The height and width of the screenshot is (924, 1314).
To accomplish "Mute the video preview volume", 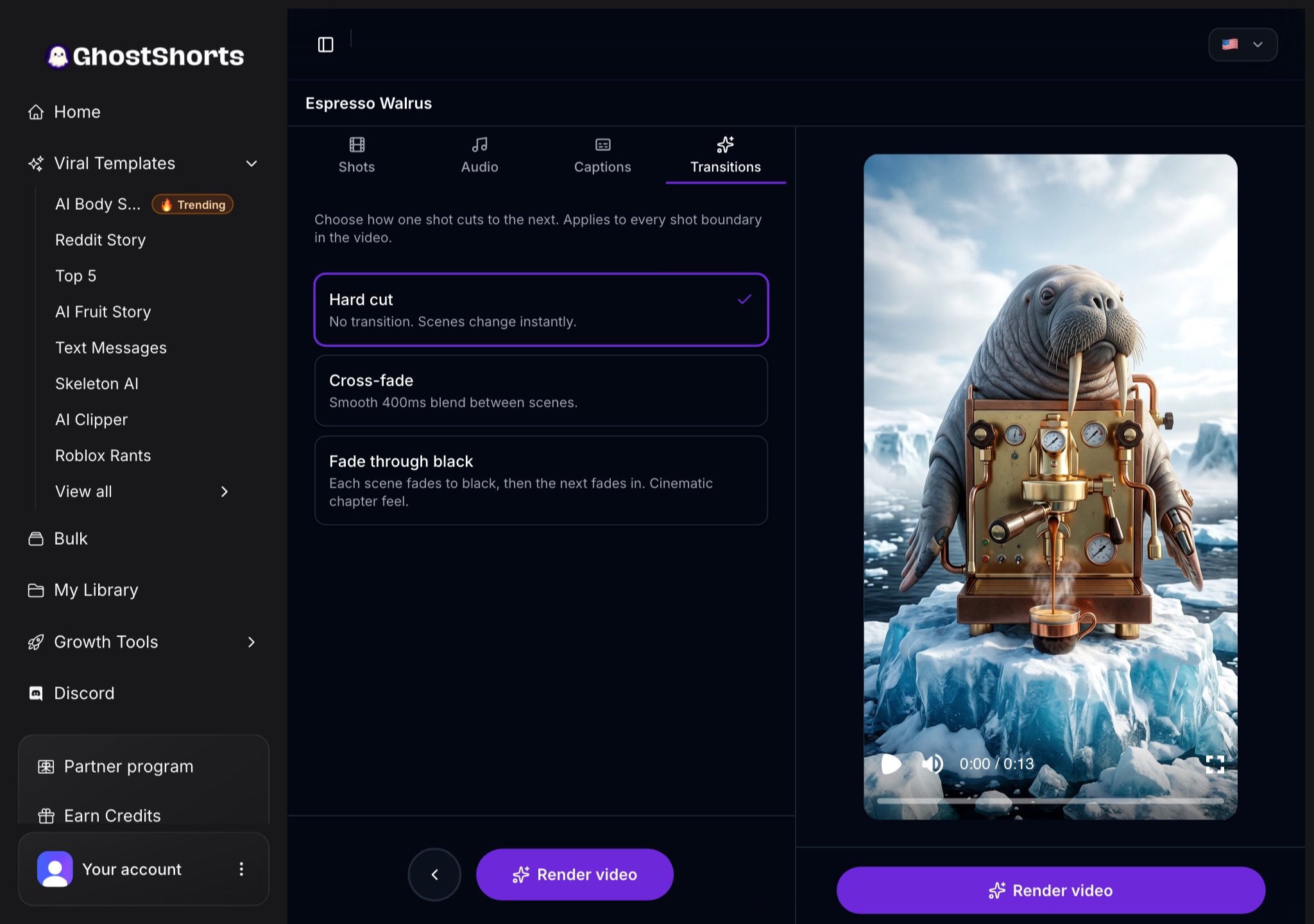I will pos(932,764).
